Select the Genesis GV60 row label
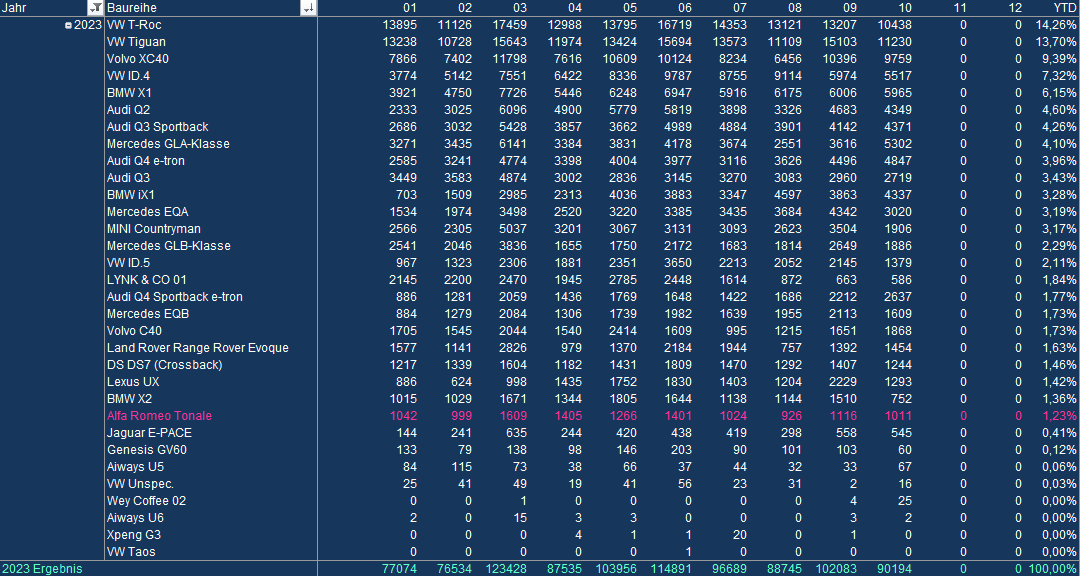Image resolution: width=1080 pixels, height=576 pixels. [147, 450]
